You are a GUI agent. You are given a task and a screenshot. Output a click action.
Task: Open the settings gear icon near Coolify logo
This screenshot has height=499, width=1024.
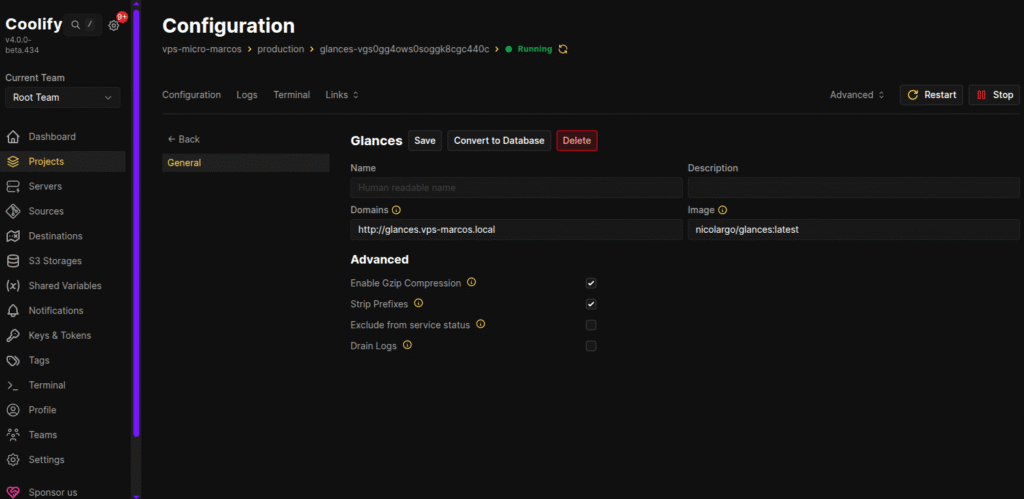[x=114, y=25]
